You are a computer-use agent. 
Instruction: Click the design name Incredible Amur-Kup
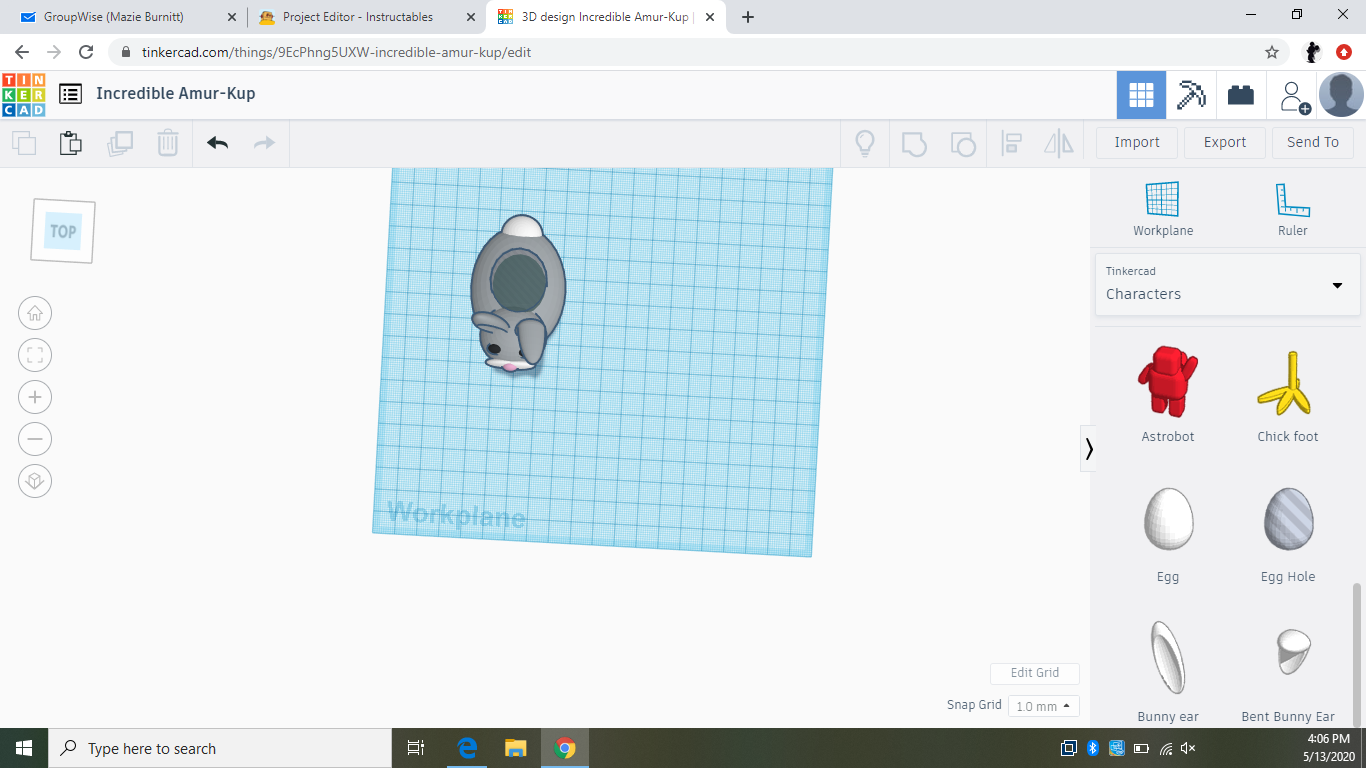(x=176, y=93)
